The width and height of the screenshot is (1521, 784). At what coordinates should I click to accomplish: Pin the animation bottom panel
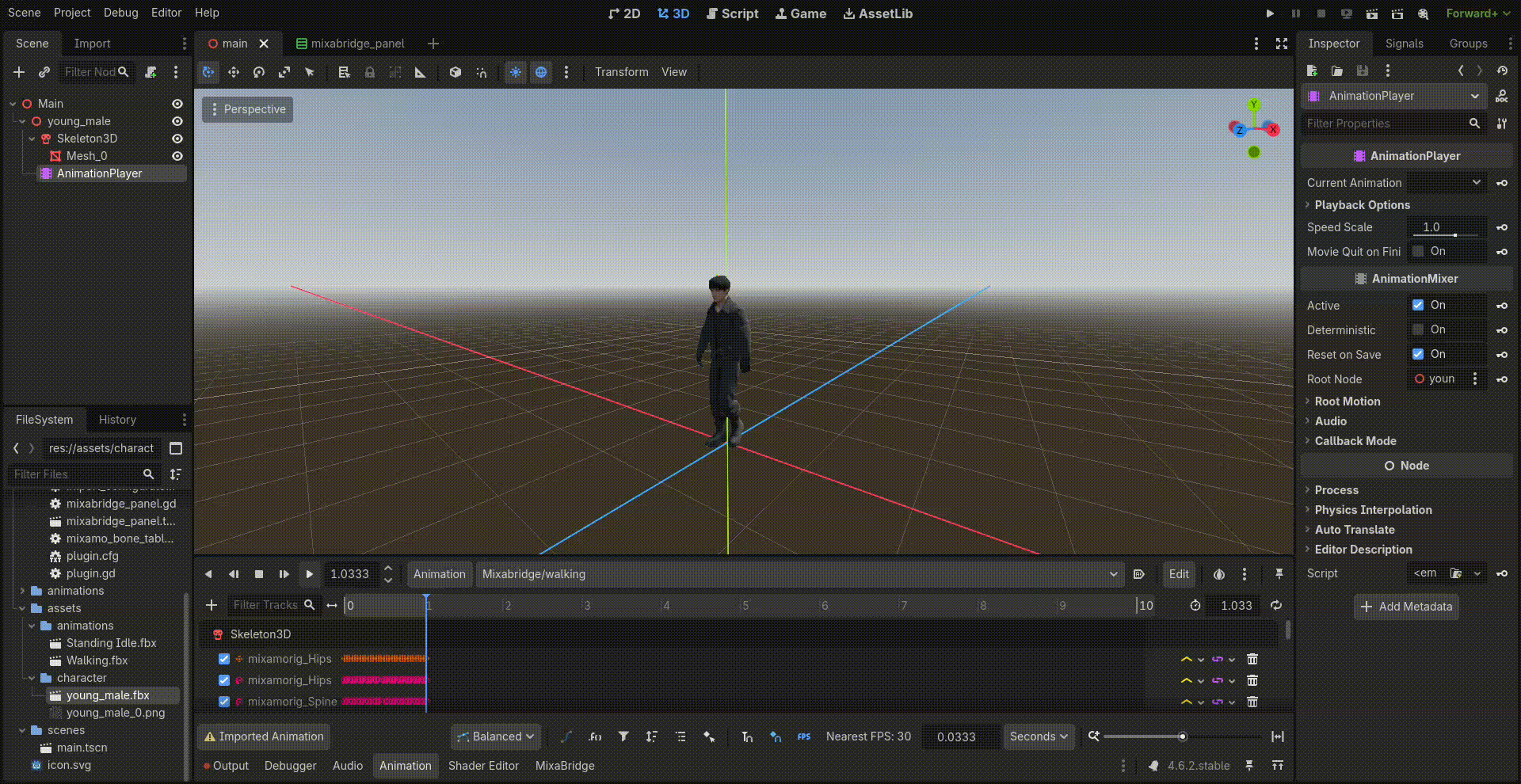click(1279, 574)
